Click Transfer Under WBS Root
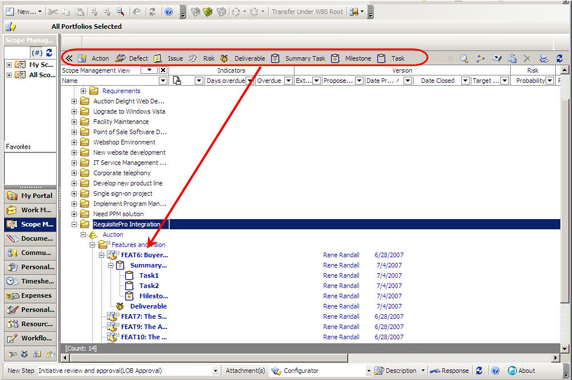The height and width of the screenshot is (380, 572). point(307,12)
